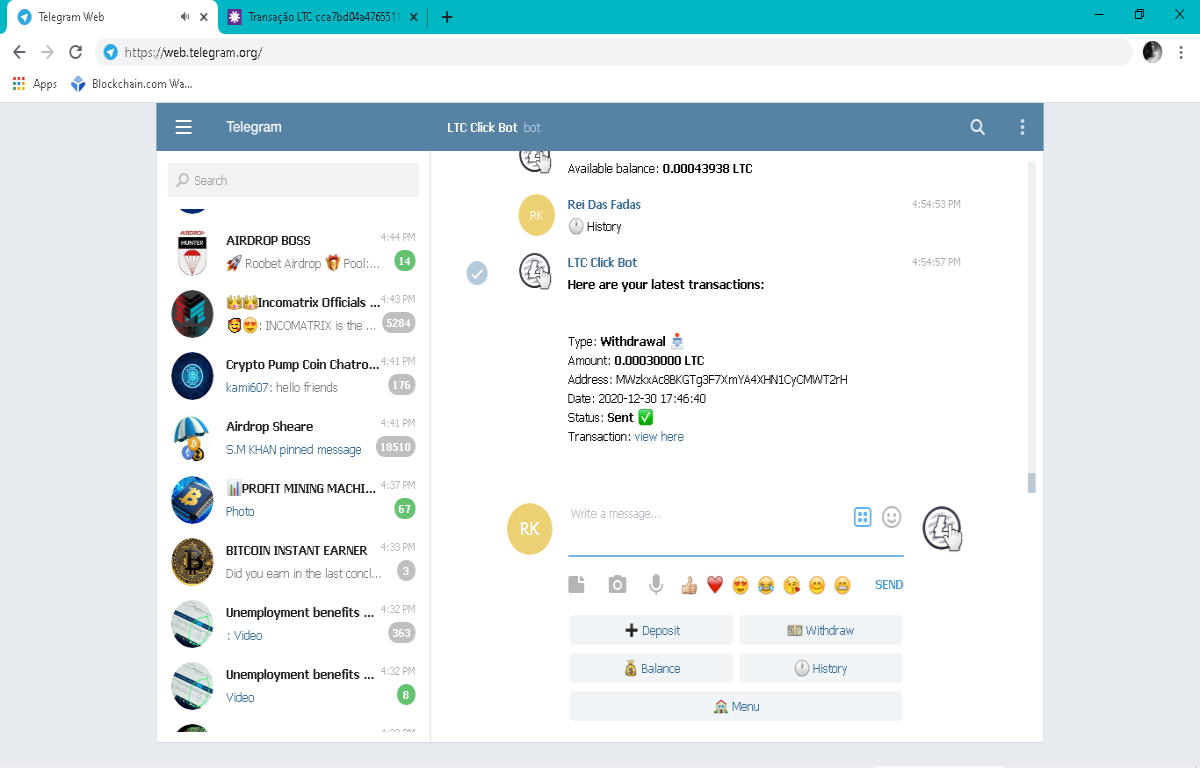Click the RK avatar beside Rei Das Fadas
This screenshot has height=768, width=1200.
(x=536, y=215)
